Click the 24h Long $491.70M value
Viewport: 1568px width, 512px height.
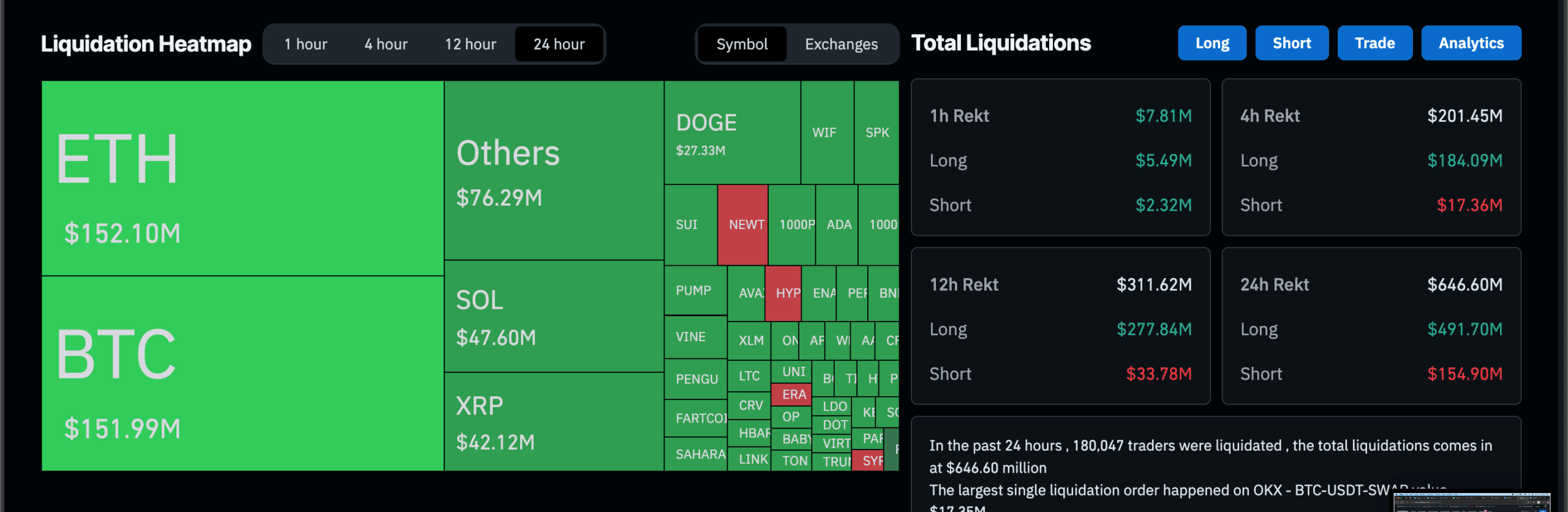click(x=1464, y=329)
